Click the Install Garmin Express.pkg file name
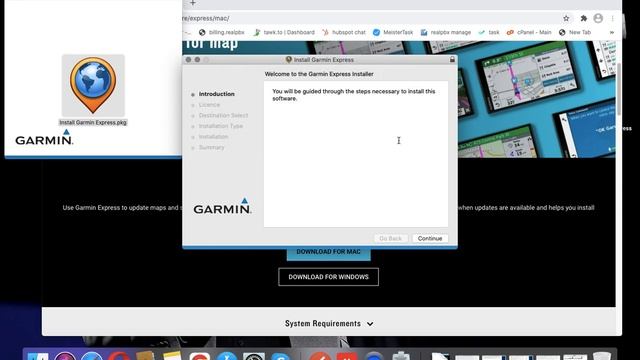 point(93,122)
